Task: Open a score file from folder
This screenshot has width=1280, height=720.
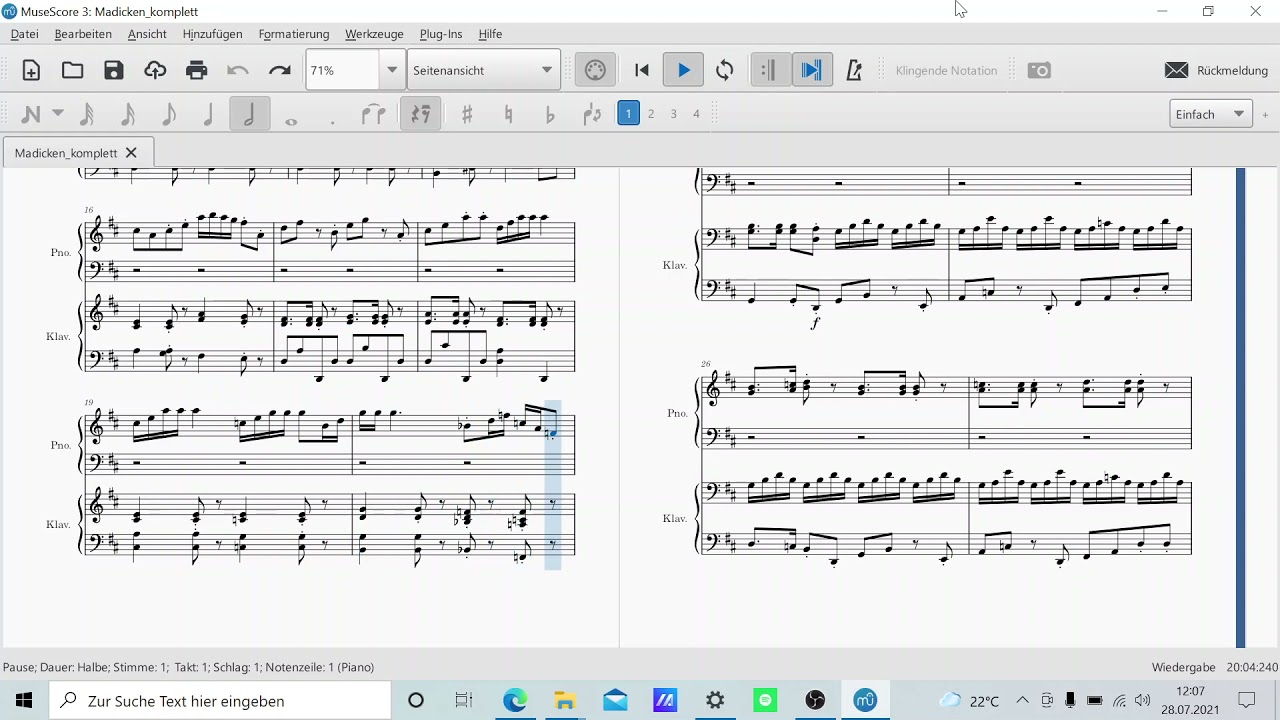Action: click(x=72, y=70)
